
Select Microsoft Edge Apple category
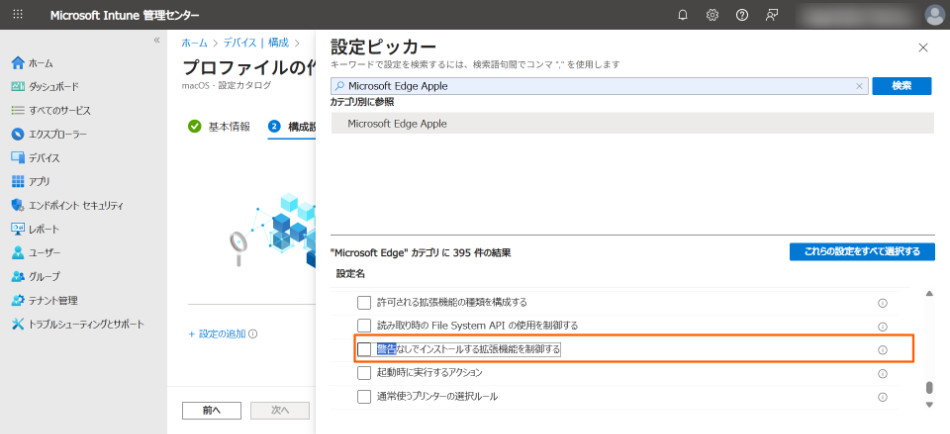click(x=397, y=124)
